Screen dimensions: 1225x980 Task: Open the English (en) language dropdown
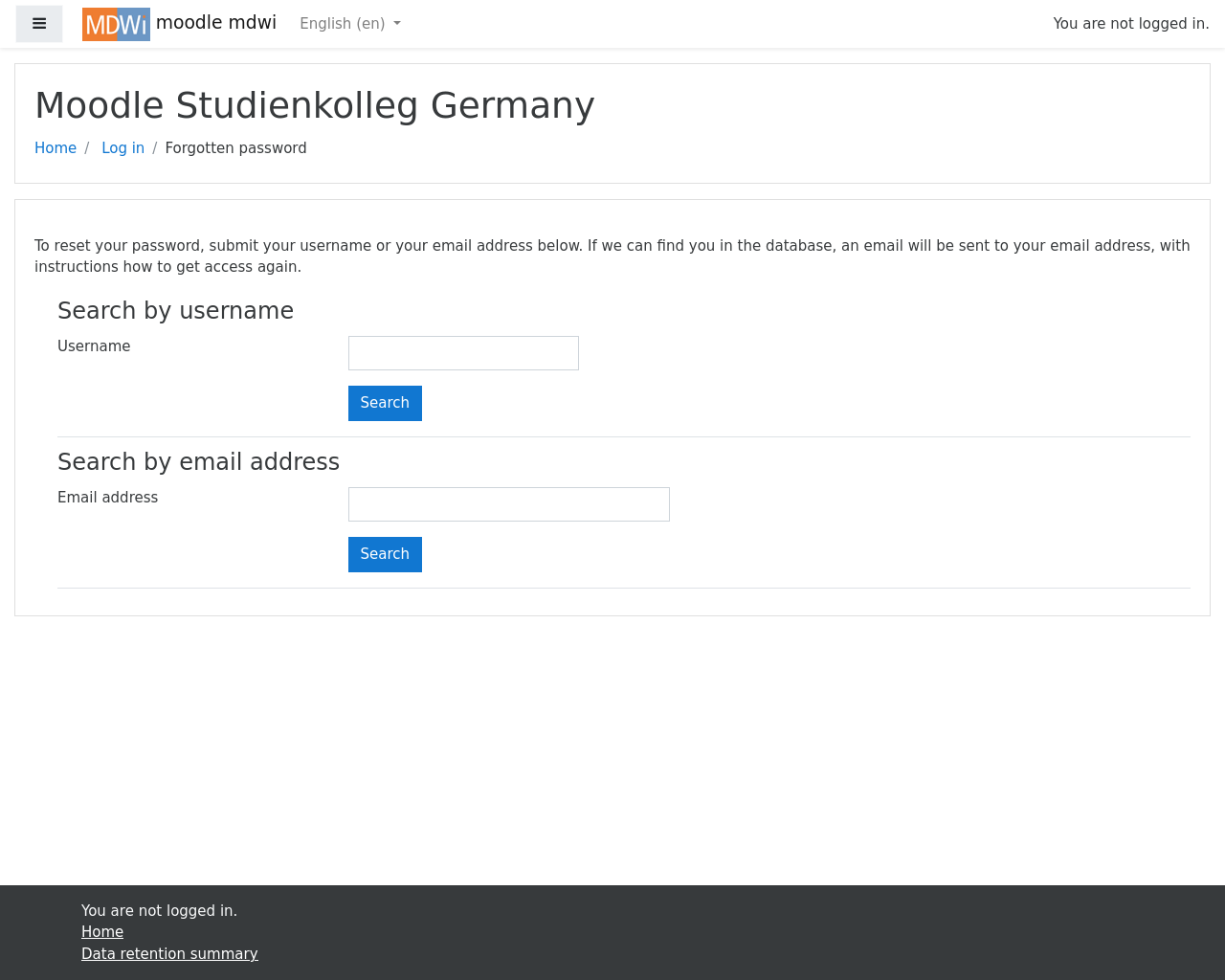[349, 24]
